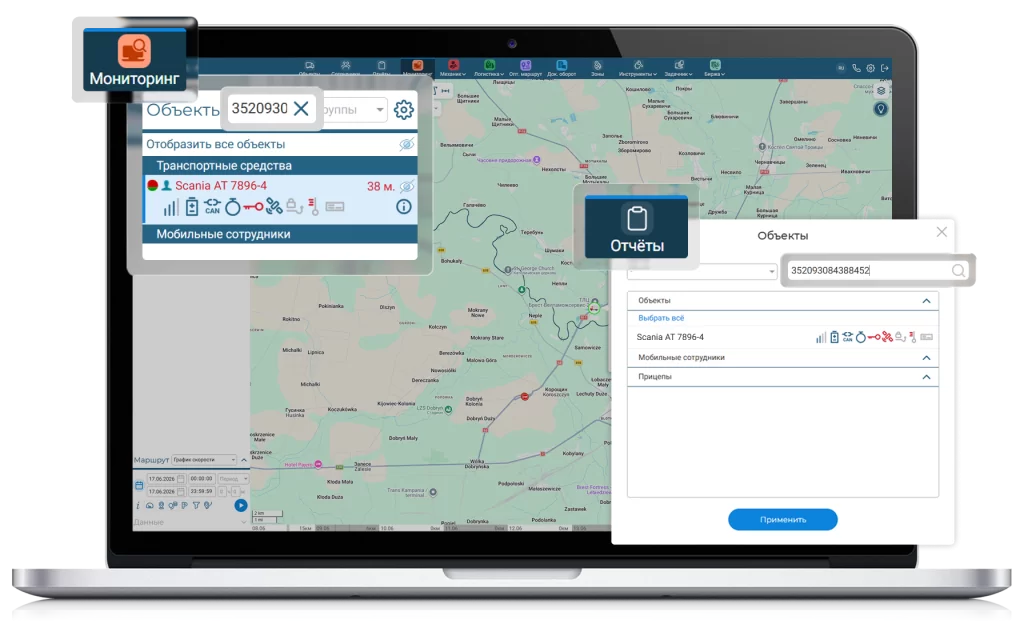The height and width of the screenshot is (640, 1024).
Task: Close the Объекты dialog
Action: coord(942,232)
